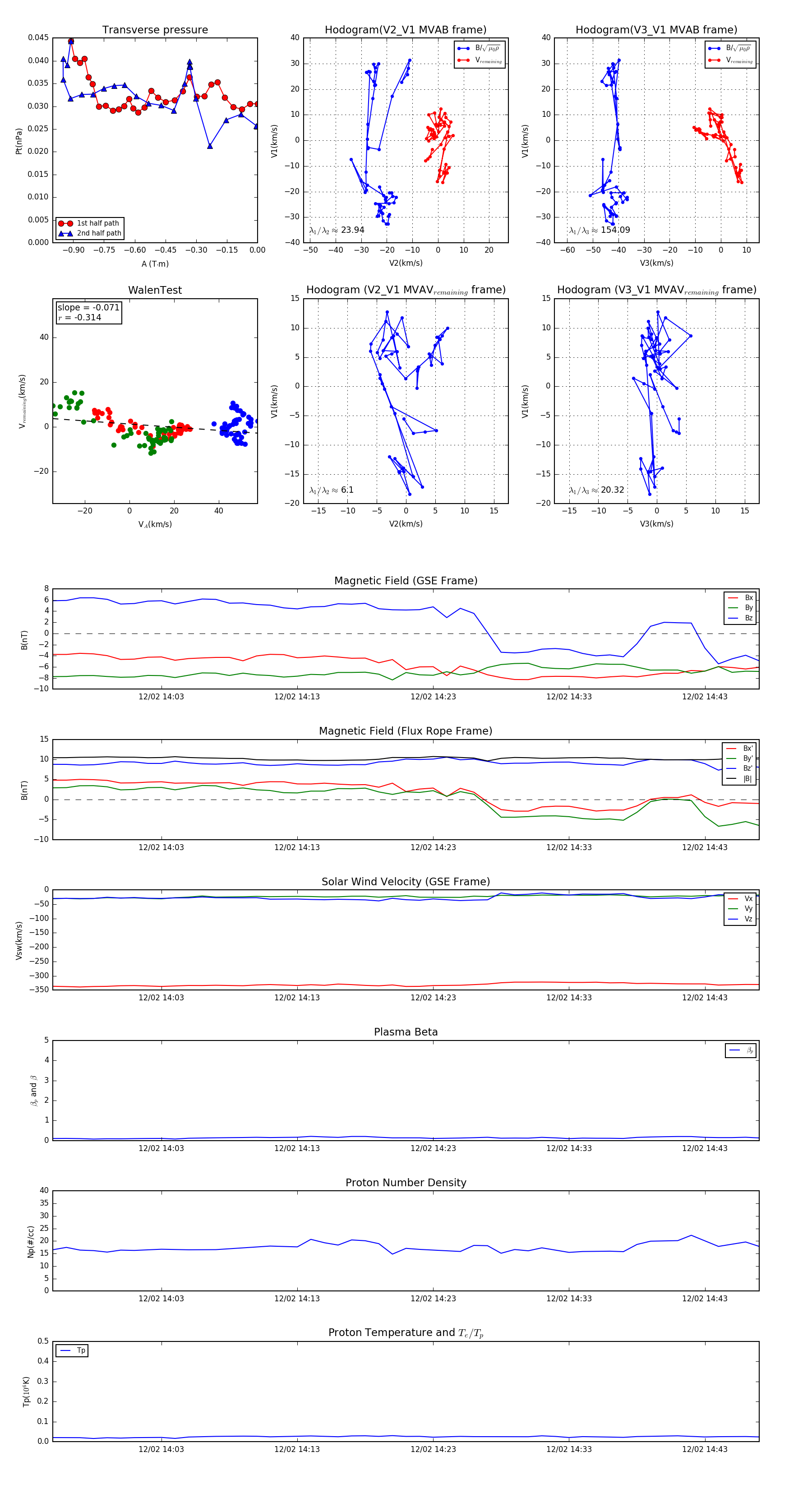Click the βp legend in the Plasma Beta panel

(741, 1050)
